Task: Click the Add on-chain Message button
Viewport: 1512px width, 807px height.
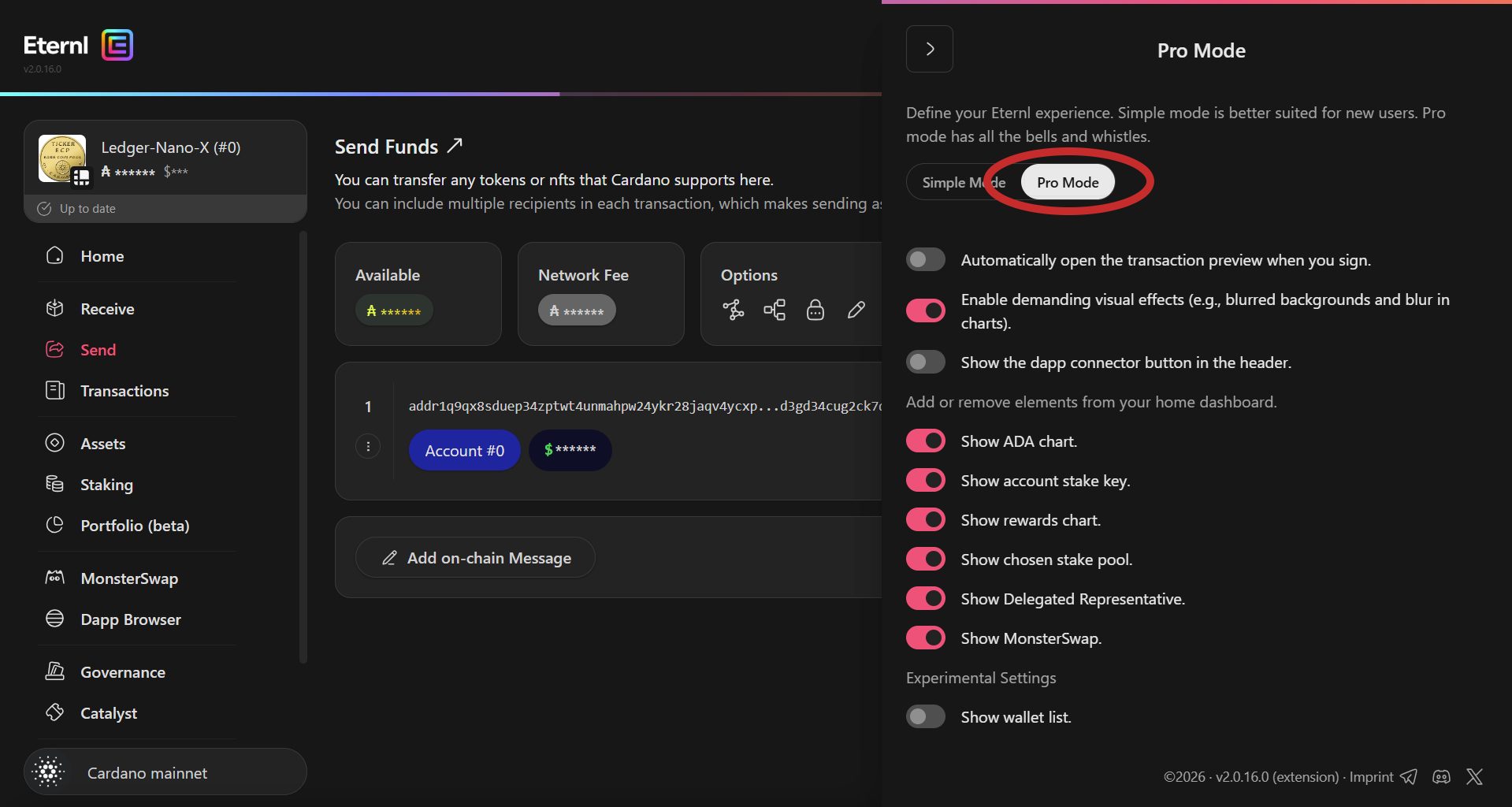Action: click(476, 558)
